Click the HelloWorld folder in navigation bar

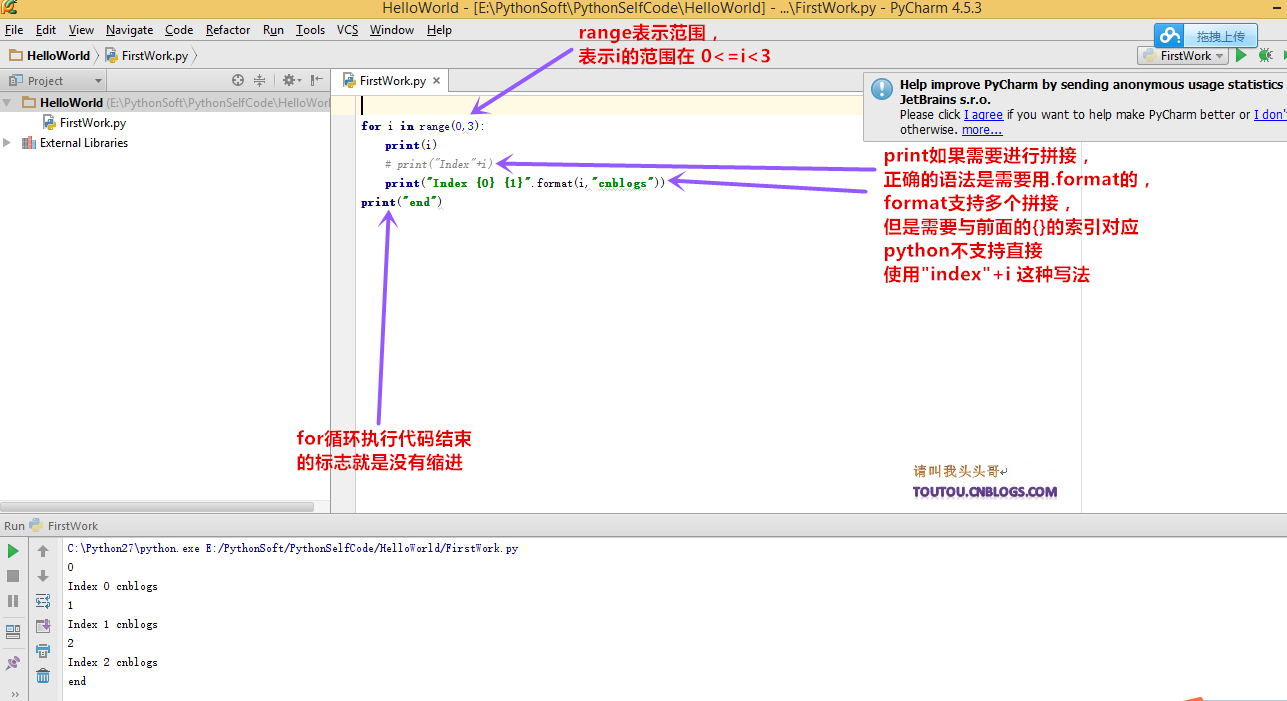point(49,56)
